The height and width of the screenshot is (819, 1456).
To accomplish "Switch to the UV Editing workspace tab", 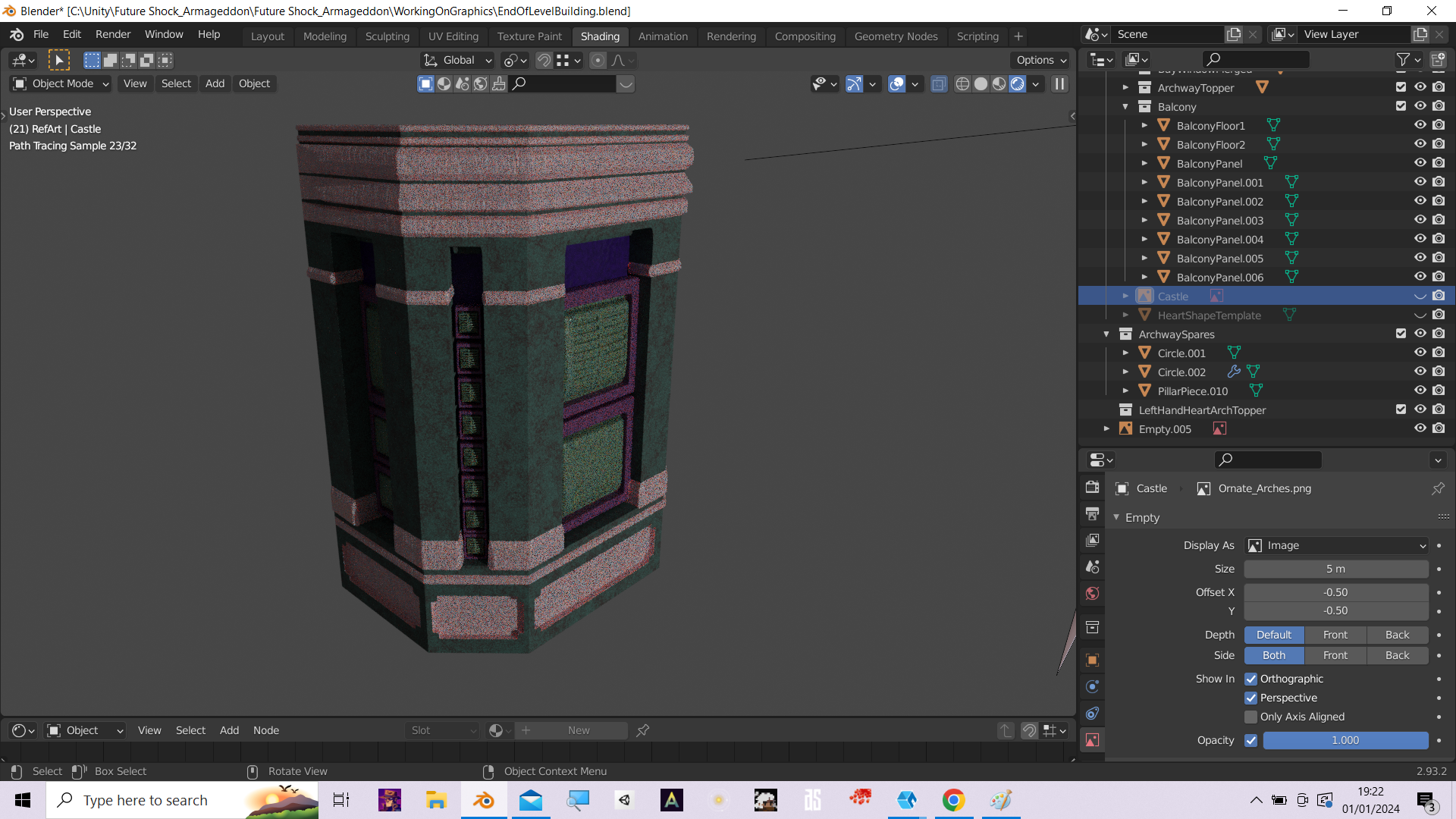I will [453, 36].
